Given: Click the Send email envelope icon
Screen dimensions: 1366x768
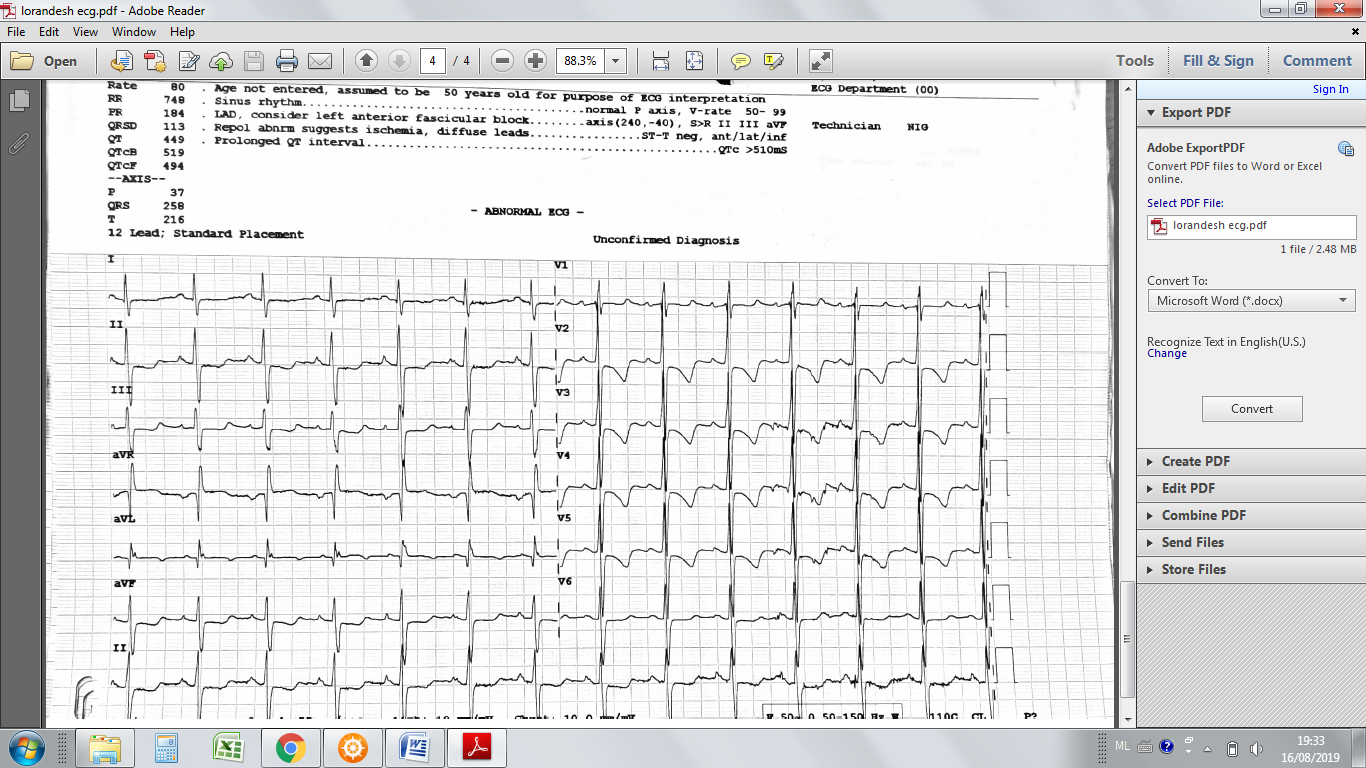Looking at the screenshot, I should [320, 61].
